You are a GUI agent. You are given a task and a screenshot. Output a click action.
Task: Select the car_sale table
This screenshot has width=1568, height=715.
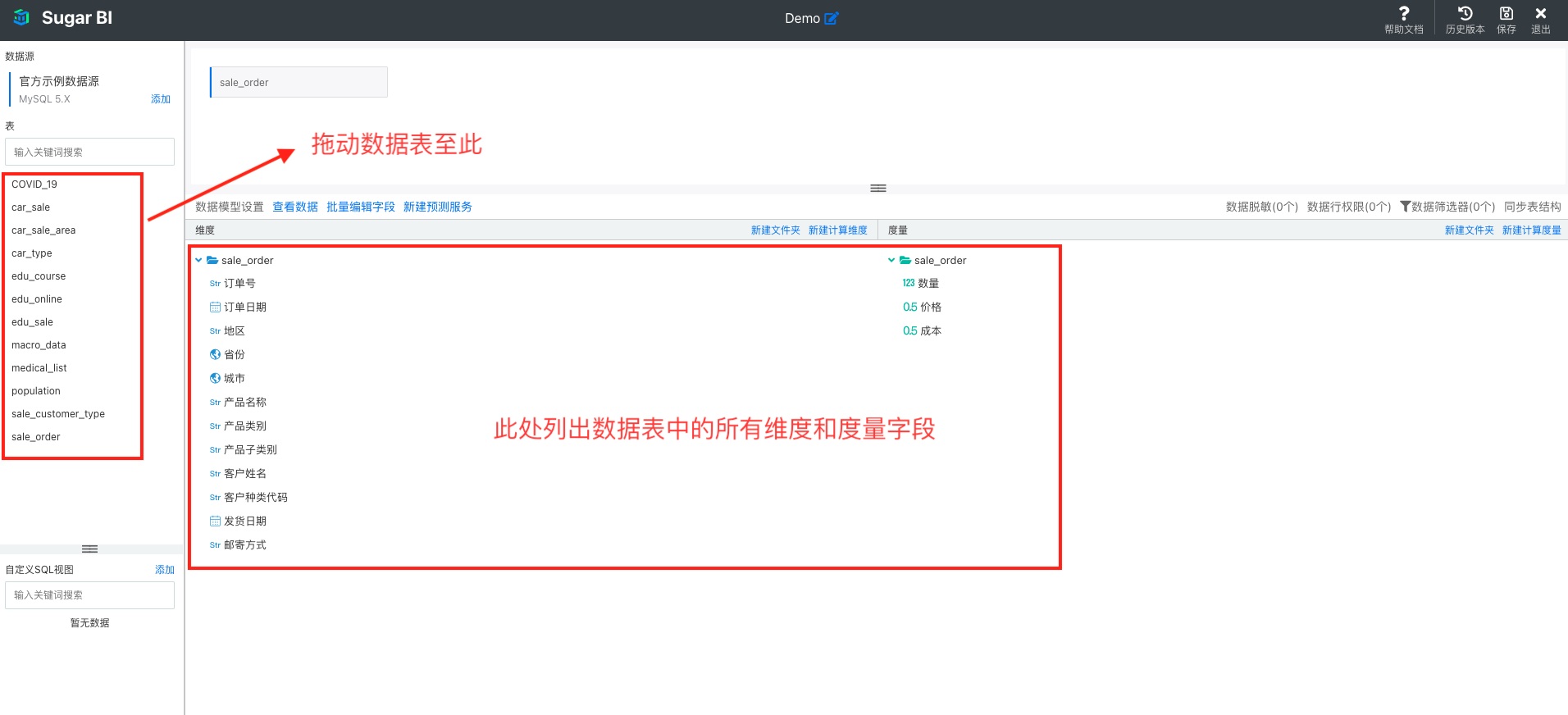tap(31, 207)
